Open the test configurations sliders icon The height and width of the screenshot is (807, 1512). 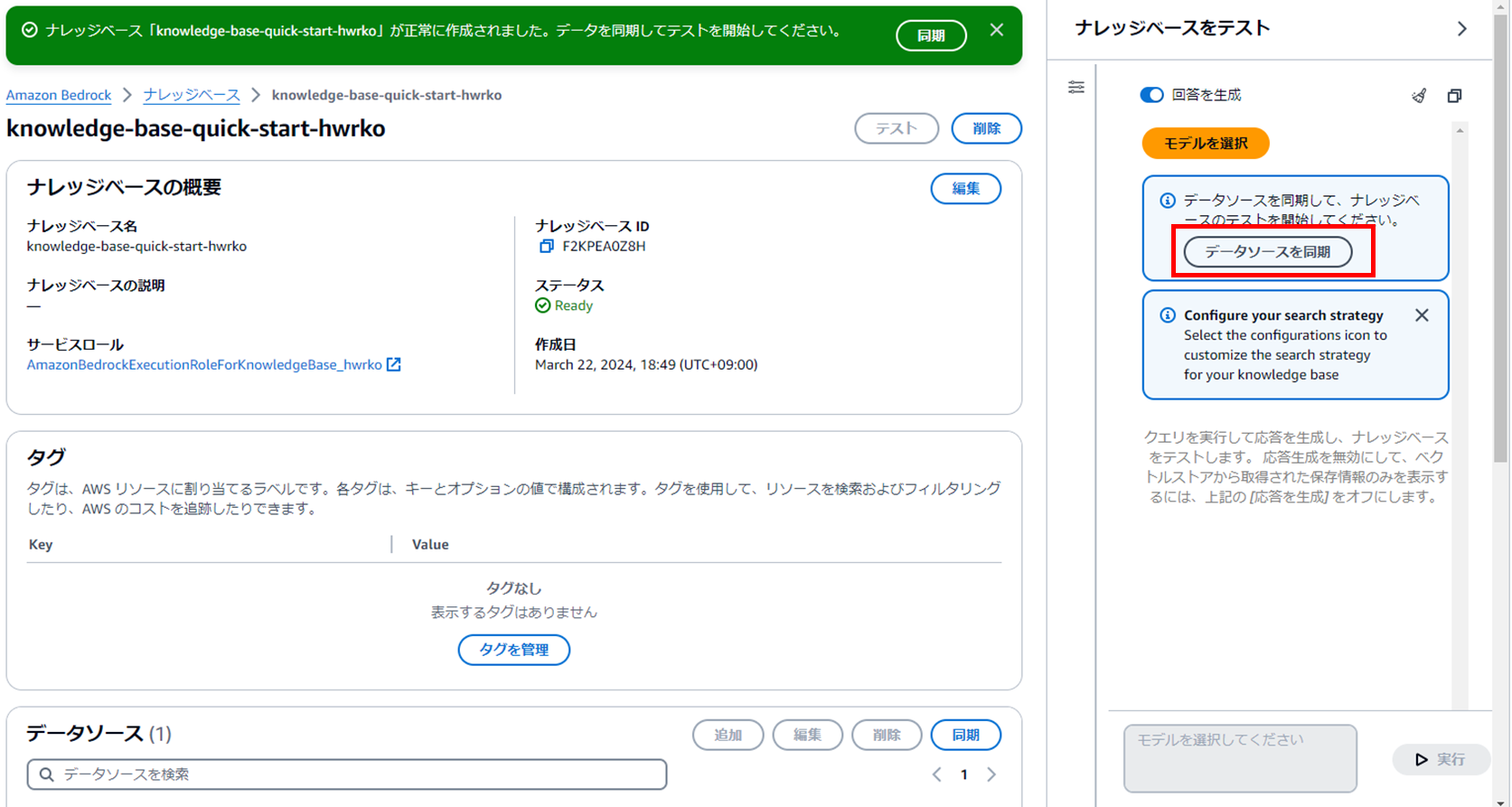[1075, 87]
